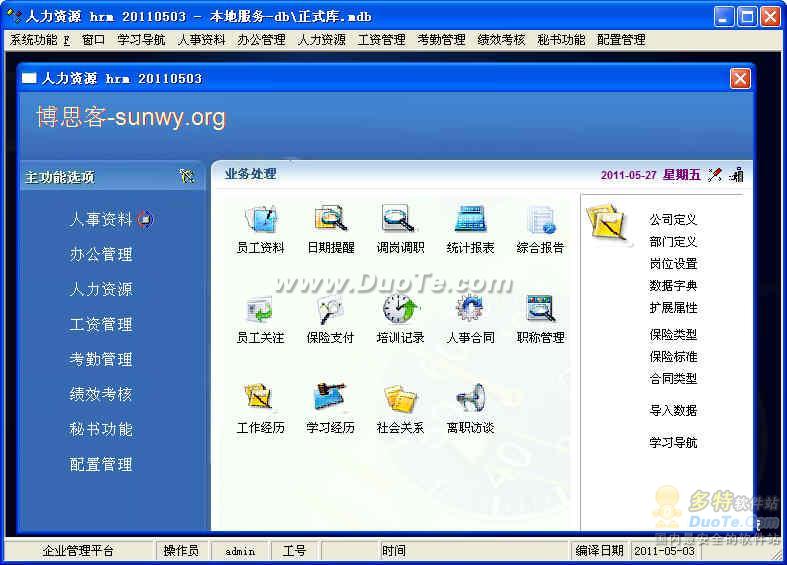
Task: Click the pen icon next to 星期五
Action: click(x=715, y=175)
